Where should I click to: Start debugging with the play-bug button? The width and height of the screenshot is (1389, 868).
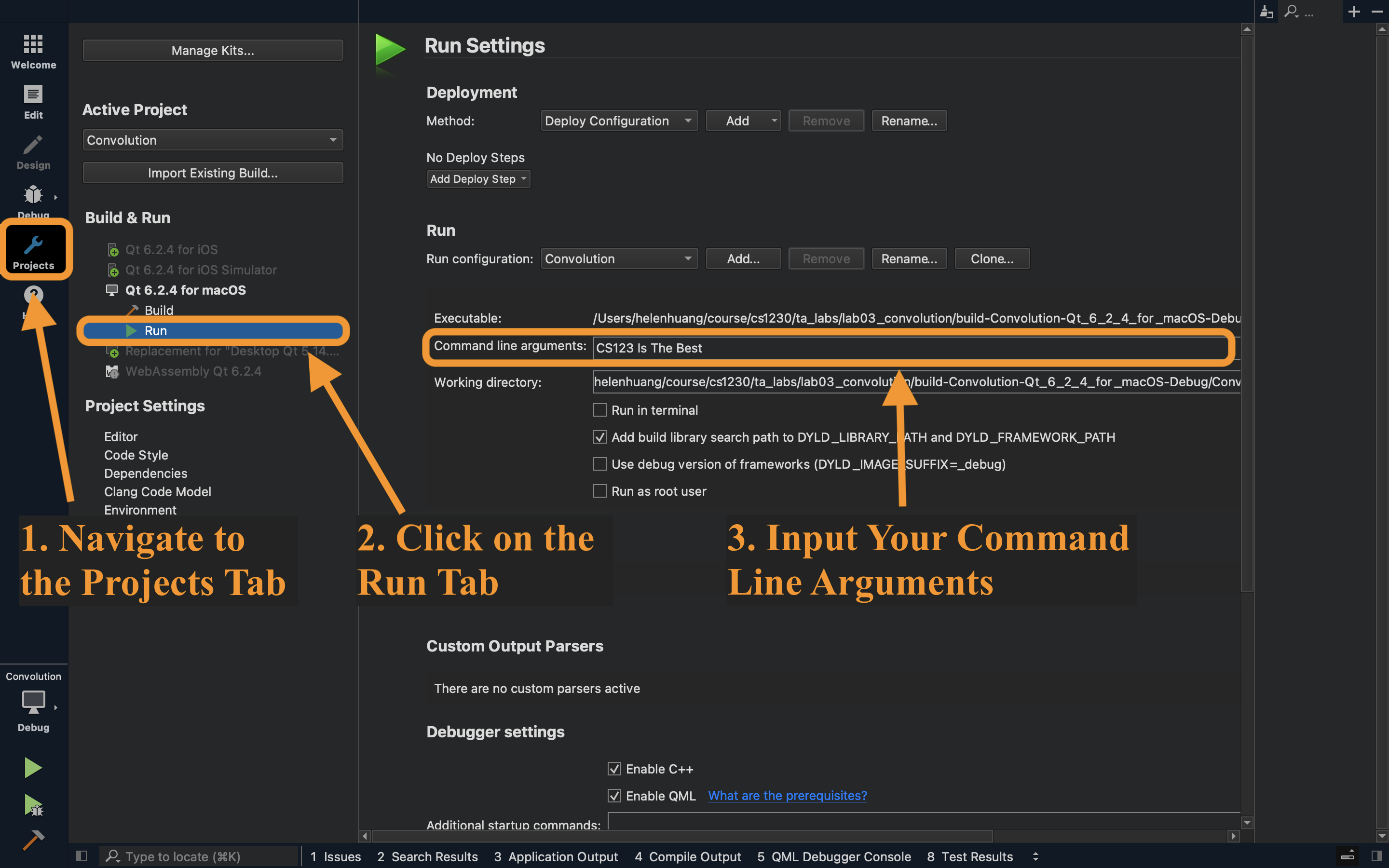pos(33,805)
